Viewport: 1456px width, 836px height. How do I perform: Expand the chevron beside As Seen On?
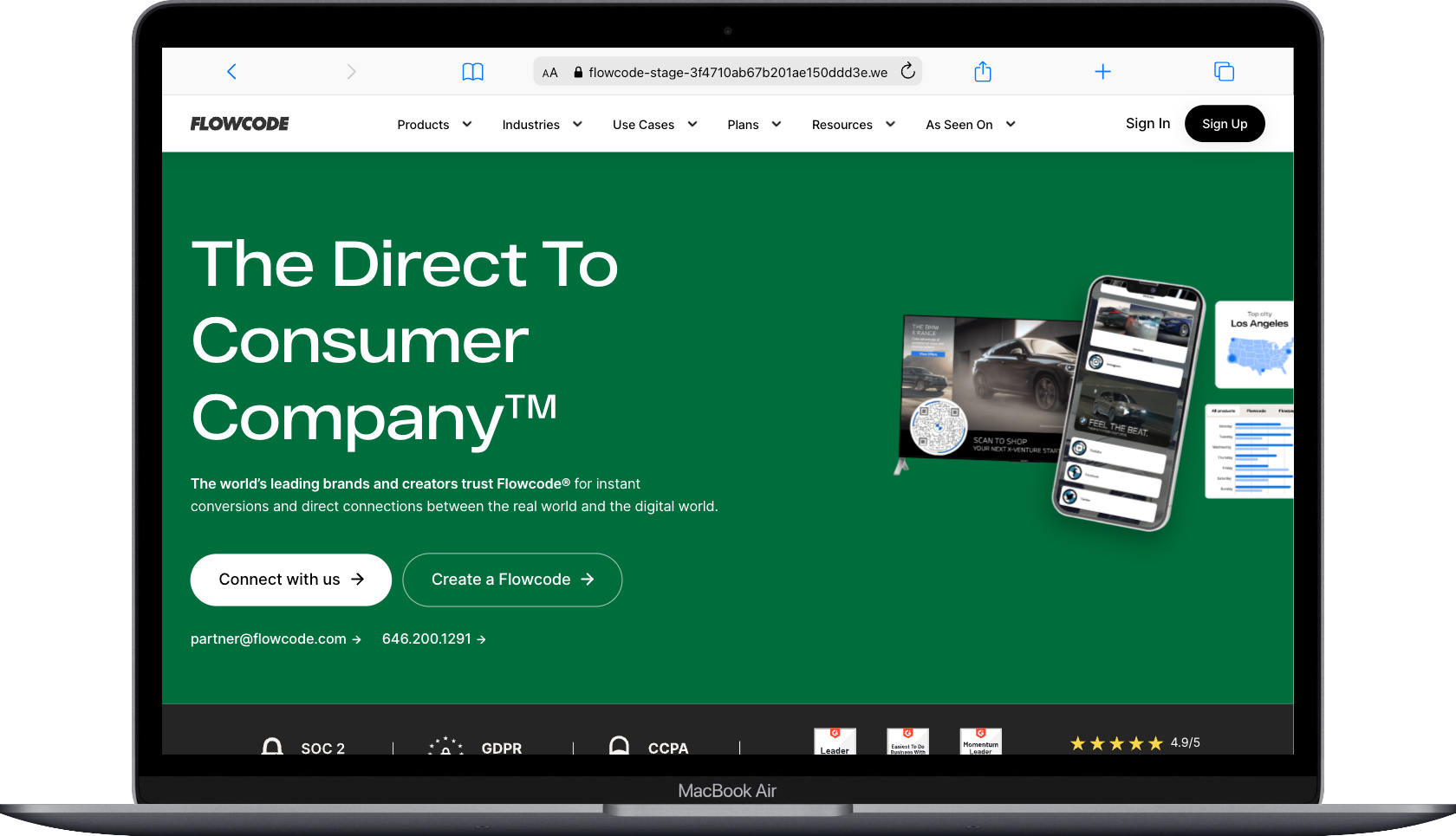pyautogui.click(x=1011, y=124)
